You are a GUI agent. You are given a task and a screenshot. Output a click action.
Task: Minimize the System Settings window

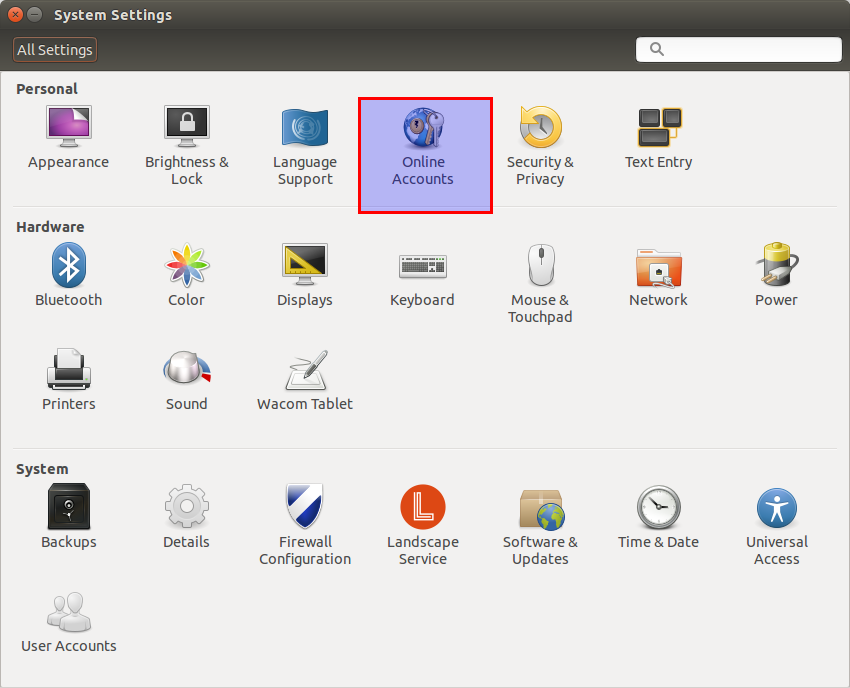[35, 15]
